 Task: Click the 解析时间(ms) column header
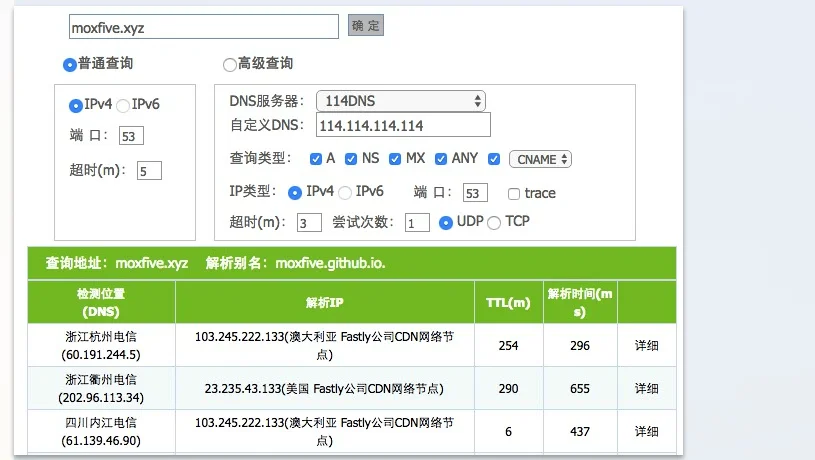[580, 303]
